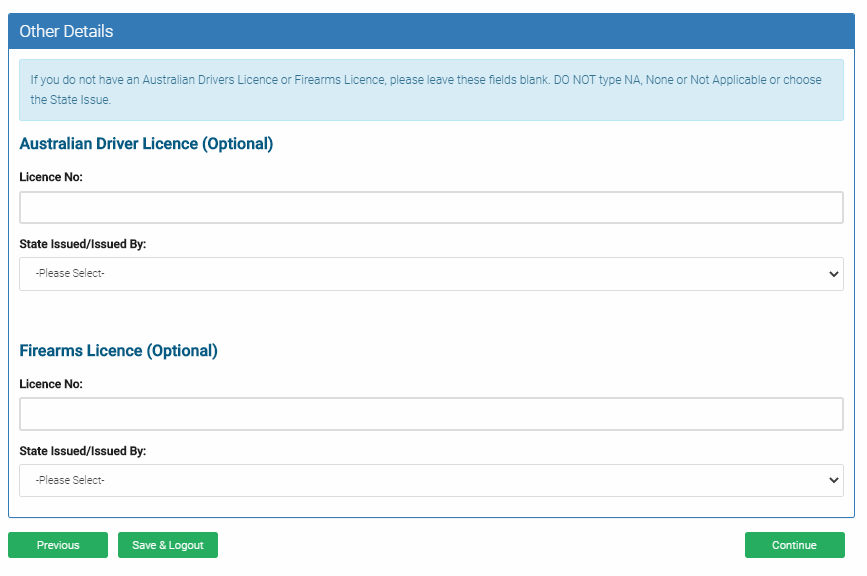Focus the Licence No input under Australian Driver Licence
The image size is (867, 576).
point(430,207)
